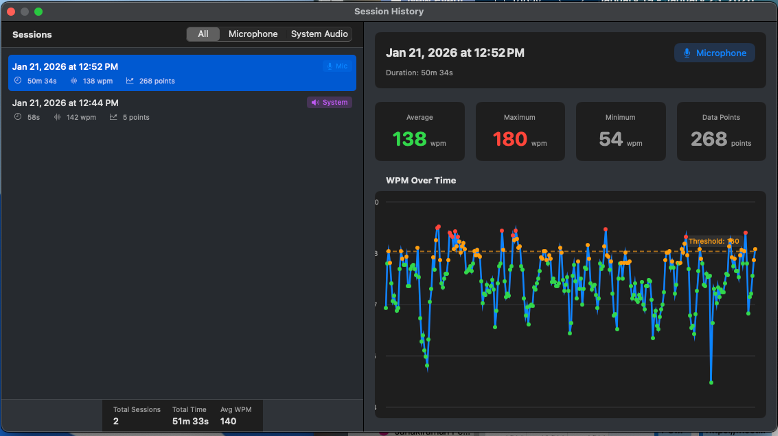The height and width of the screenshot is (436, 778).
Task: Click the waveform icon beside 138 wpm
Action: pos(74,80)
